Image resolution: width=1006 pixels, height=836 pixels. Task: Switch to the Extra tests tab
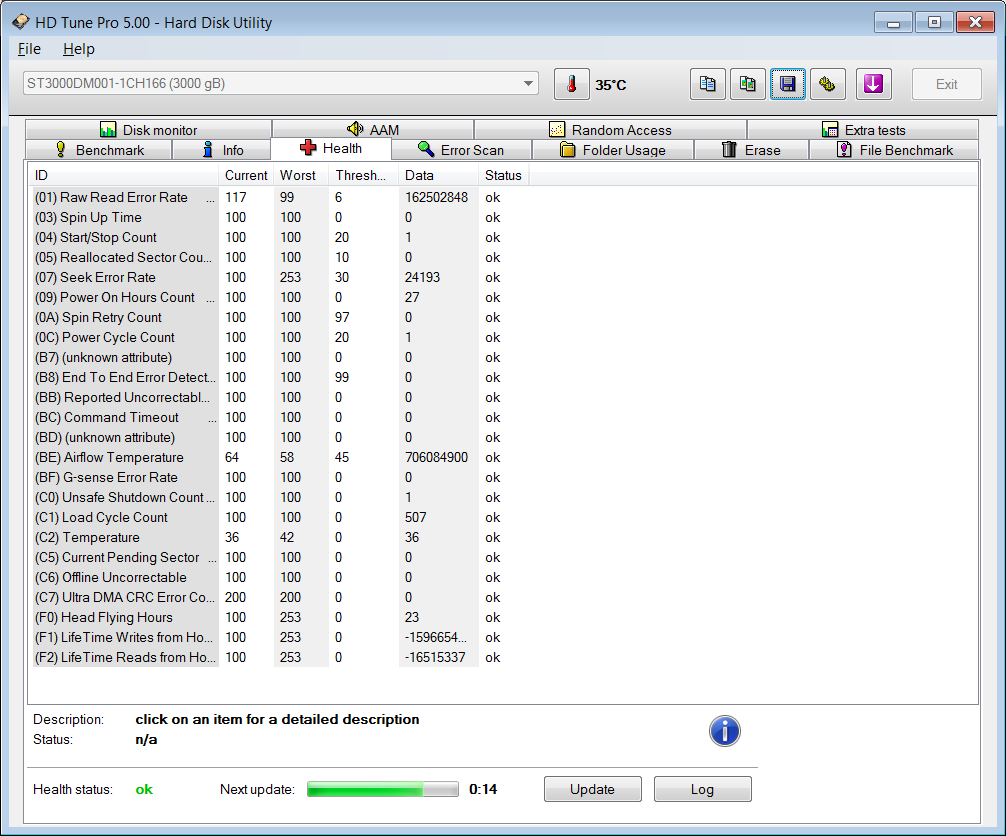point(863,130)
